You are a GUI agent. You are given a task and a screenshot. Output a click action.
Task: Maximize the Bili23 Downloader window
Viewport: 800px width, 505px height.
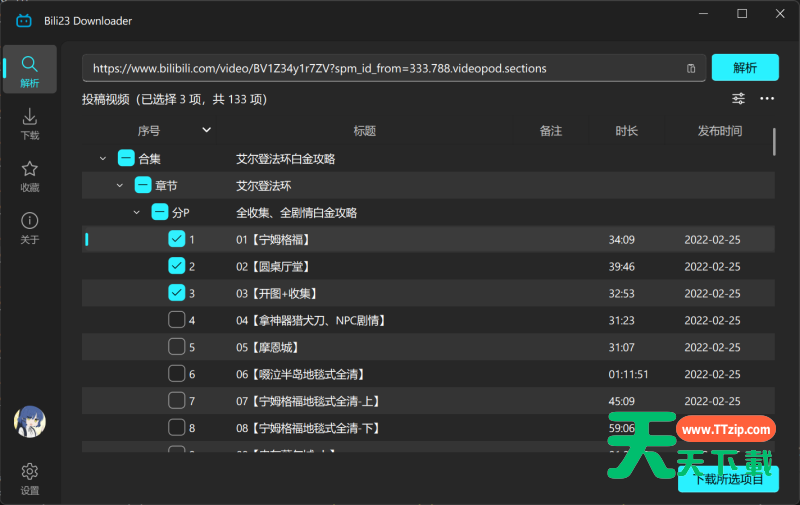(742, 14)
